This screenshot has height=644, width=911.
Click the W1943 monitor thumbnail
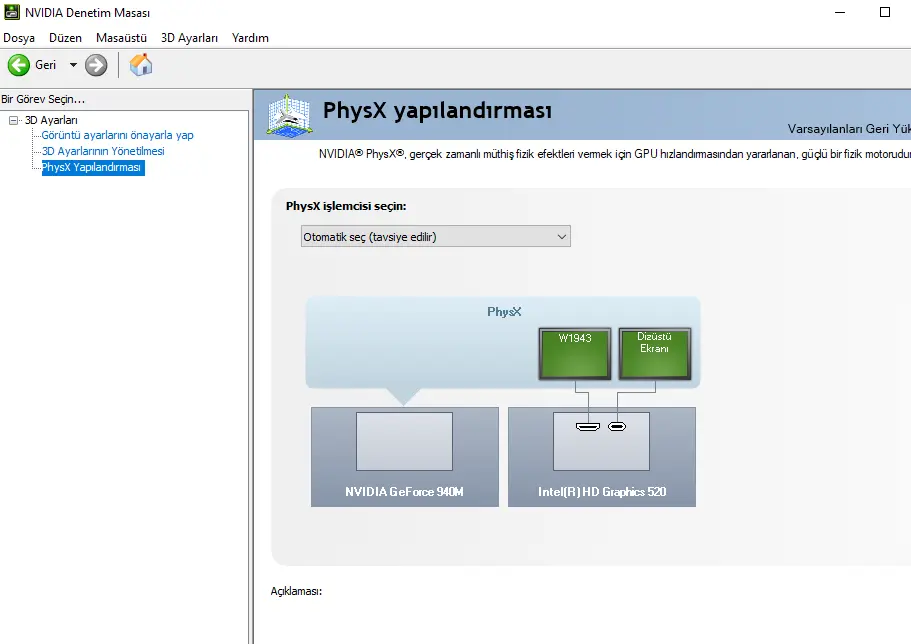tap(575, 354)
